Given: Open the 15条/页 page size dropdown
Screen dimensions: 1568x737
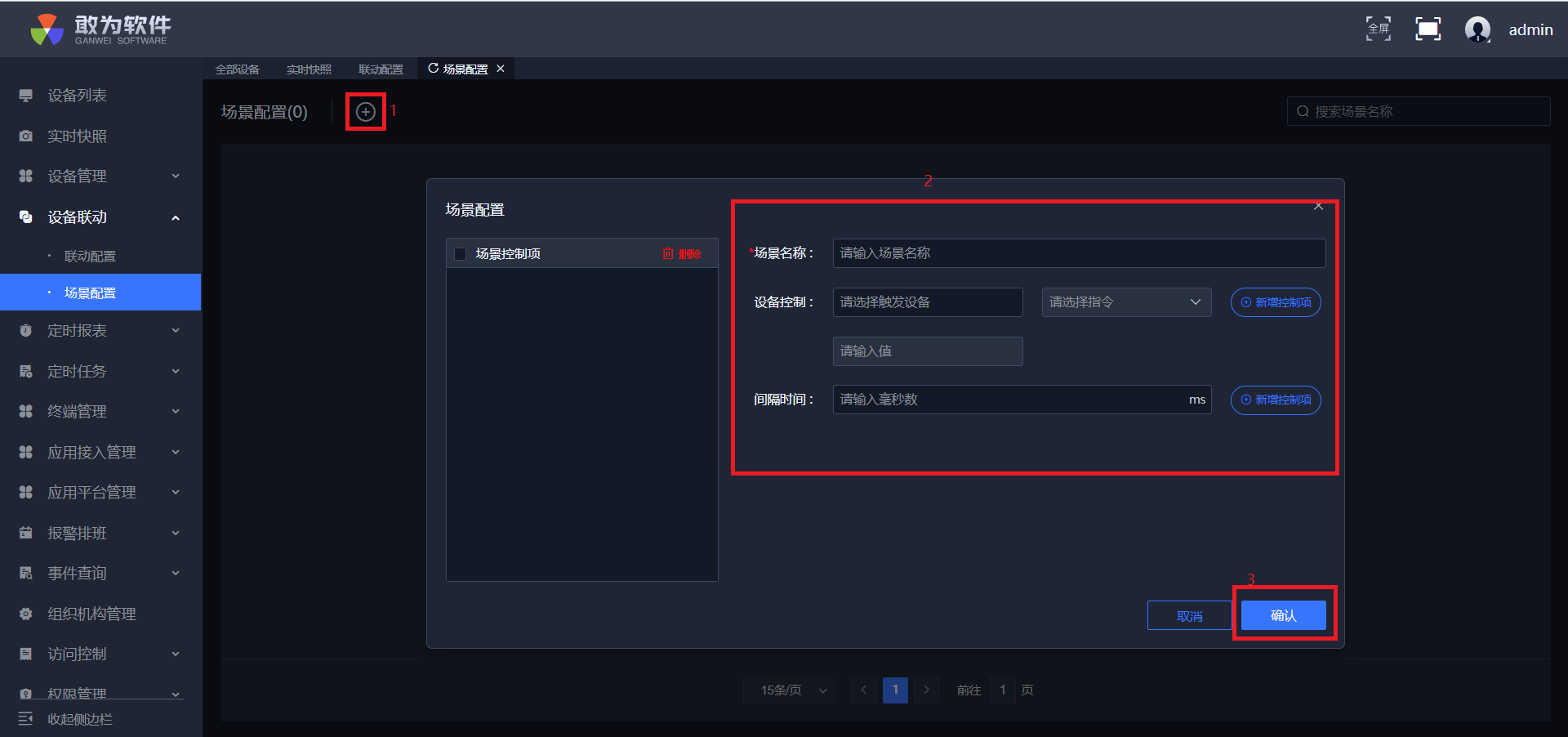Looking at the screenshot, I should pos(789,690).
